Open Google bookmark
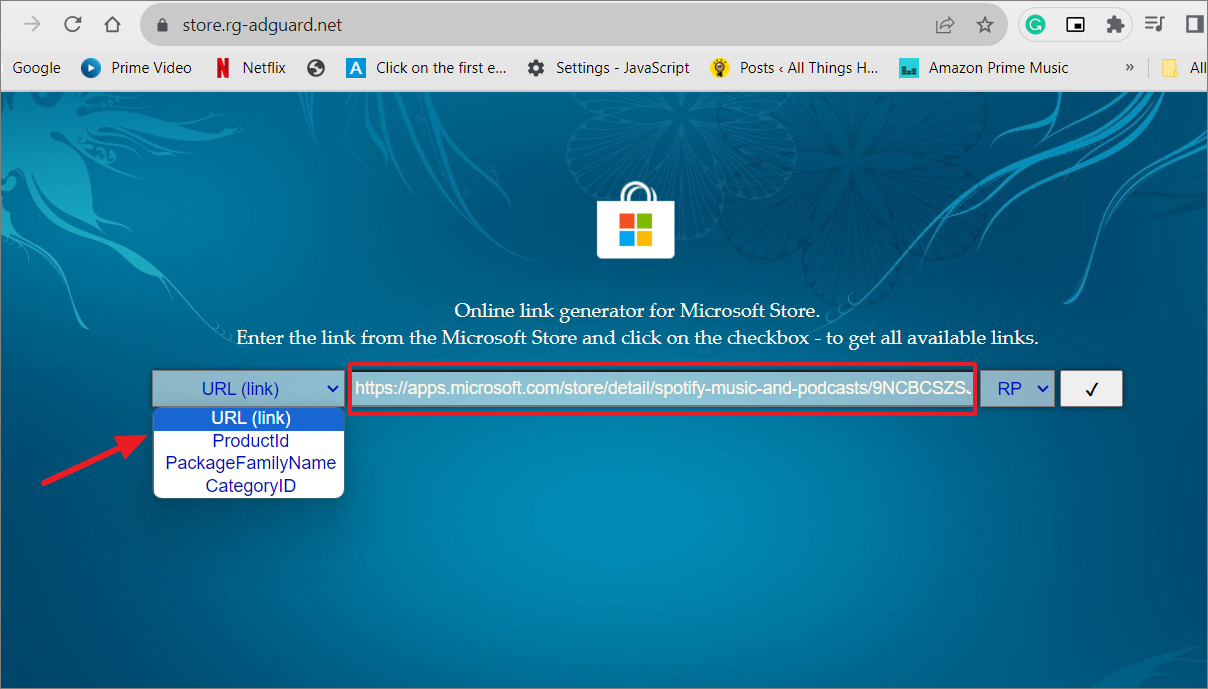The image size is (1208, 689). point(36,68)
